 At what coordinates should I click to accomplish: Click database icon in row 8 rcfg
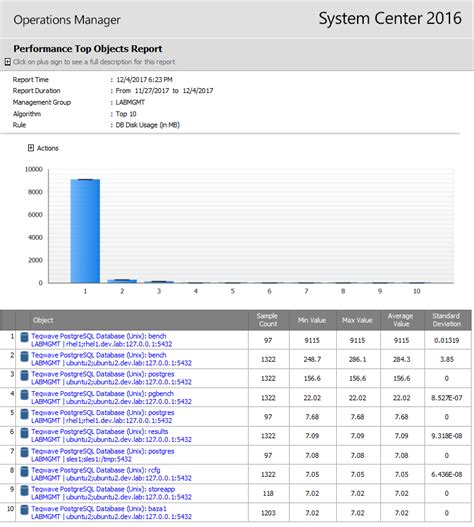[24, 471]
